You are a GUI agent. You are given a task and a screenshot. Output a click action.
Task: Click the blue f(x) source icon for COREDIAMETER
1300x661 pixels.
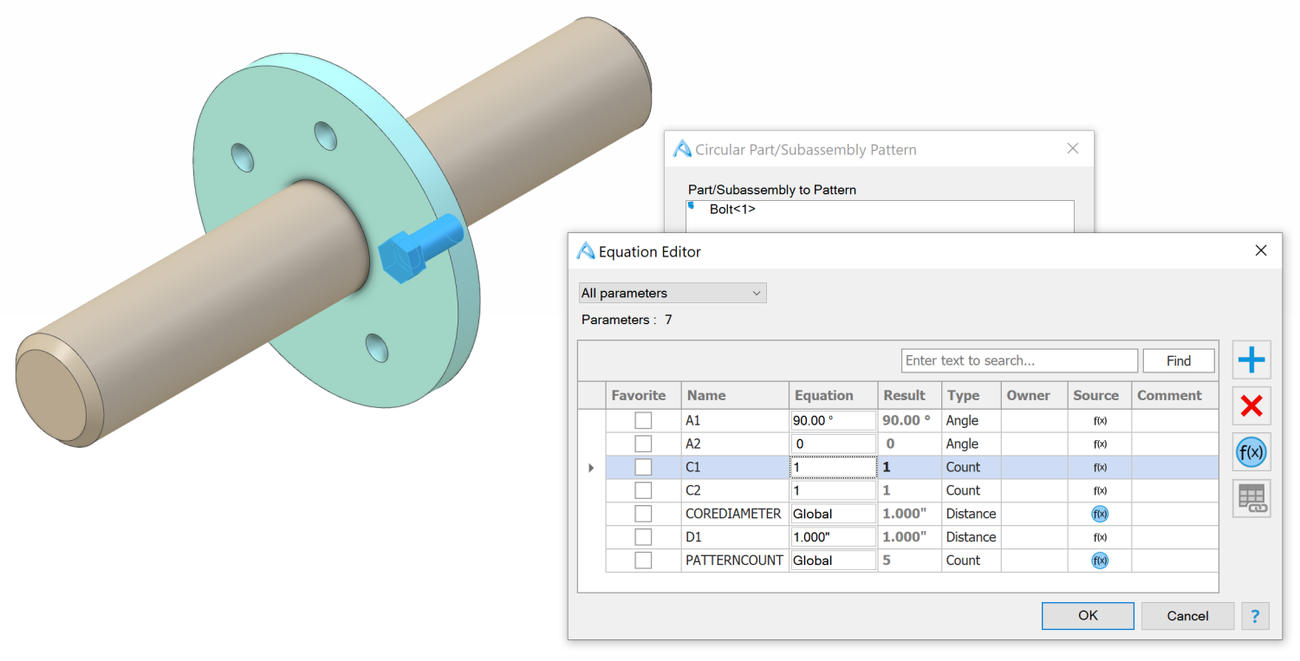point(1100,514)
